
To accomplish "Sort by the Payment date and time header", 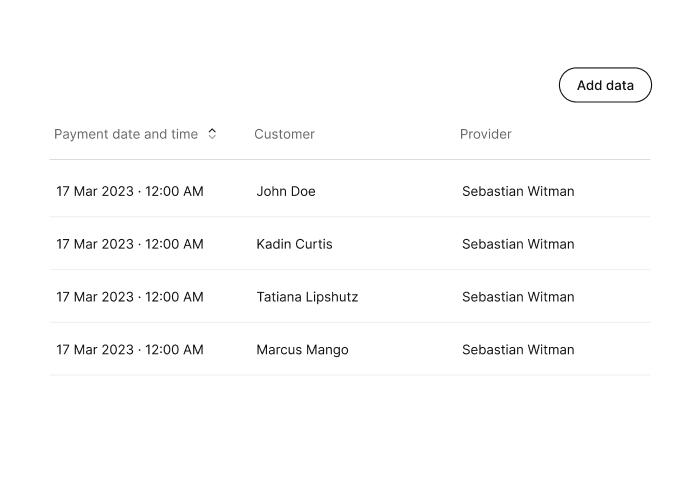I will pyautogui.click(x=126, y=134).
